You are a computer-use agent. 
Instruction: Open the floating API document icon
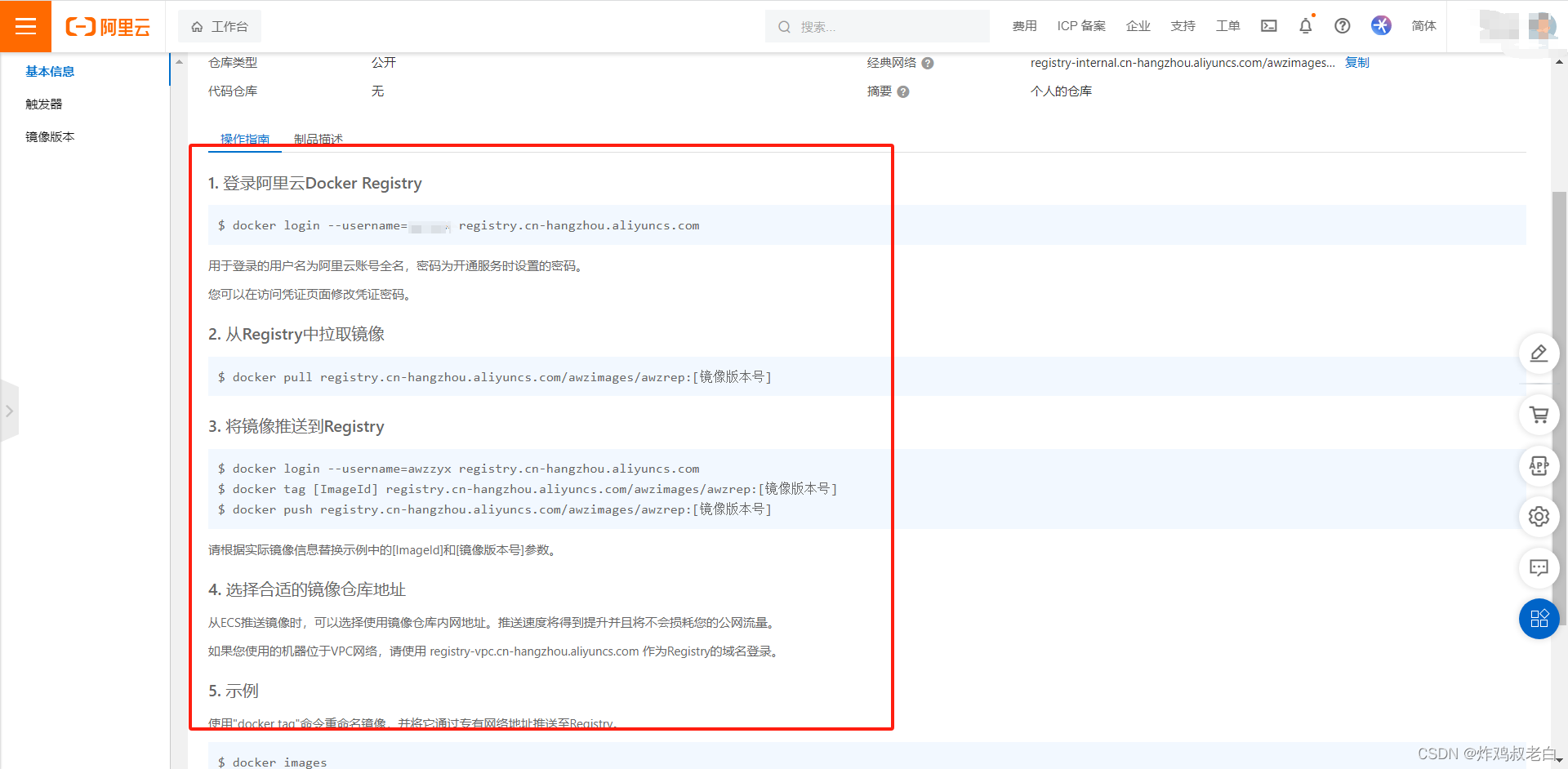[1539, 465]
